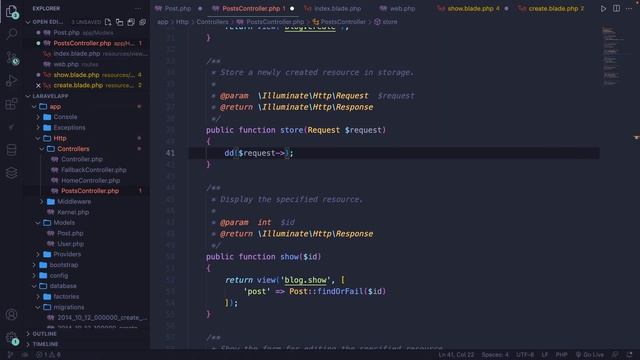Change indentation Spaces: 4
640x360 pixels.
[495, 355]
